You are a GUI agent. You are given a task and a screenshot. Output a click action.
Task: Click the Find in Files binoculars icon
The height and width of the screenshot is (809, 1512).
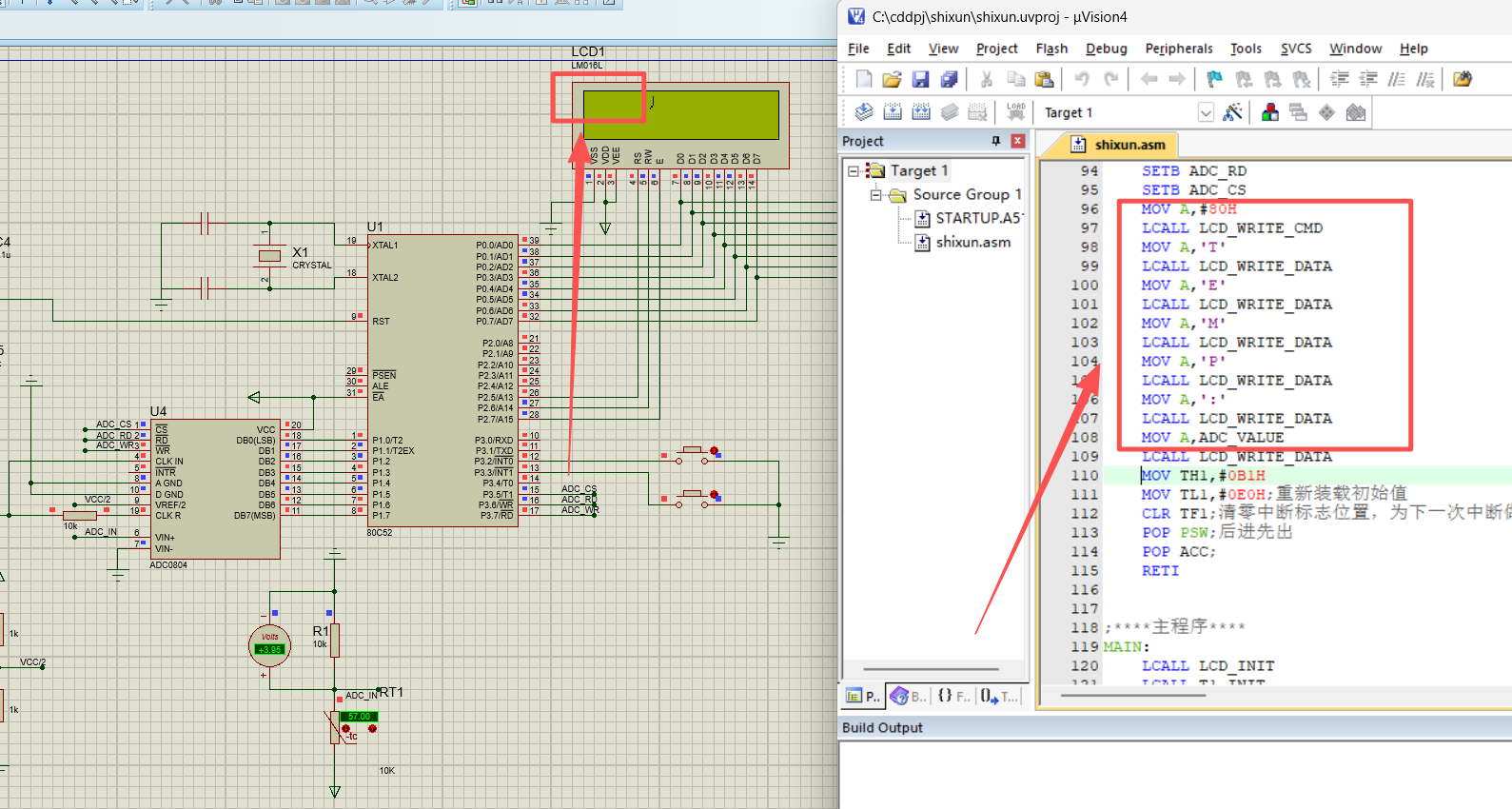(1463, 80)
